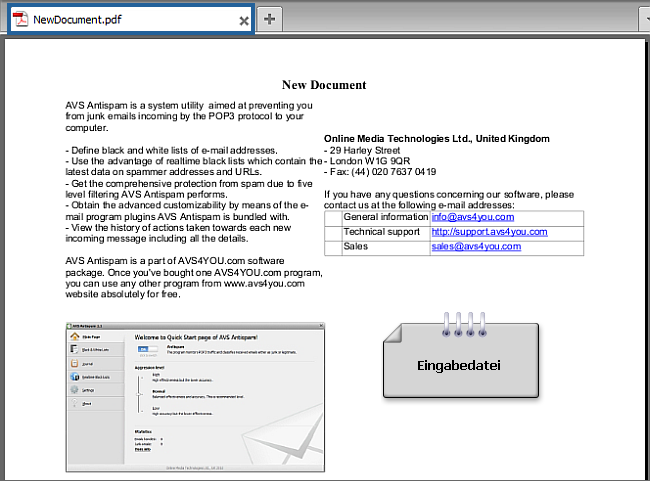Viewport: 650px width, 481px height.
Task: Select the NewDocument.pdf tab
Action: (131, 19)
